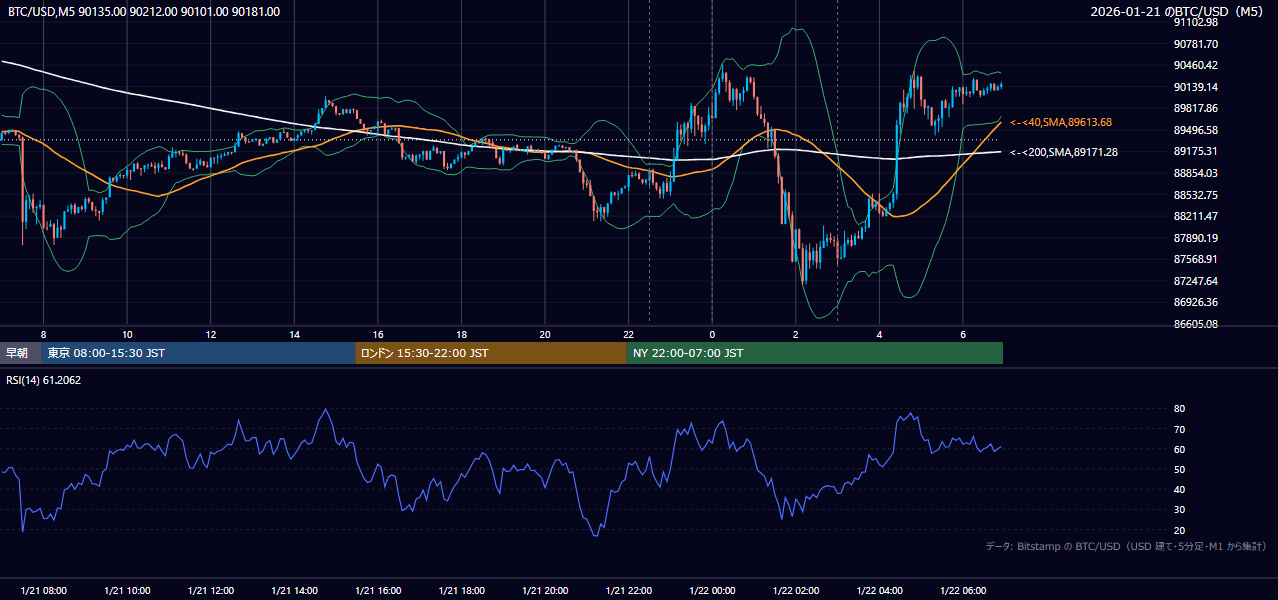Click the 1/21 18:00 time label
Viewport: 1278px width, 600px height.
pyautogui.click(x=462, y=591)
